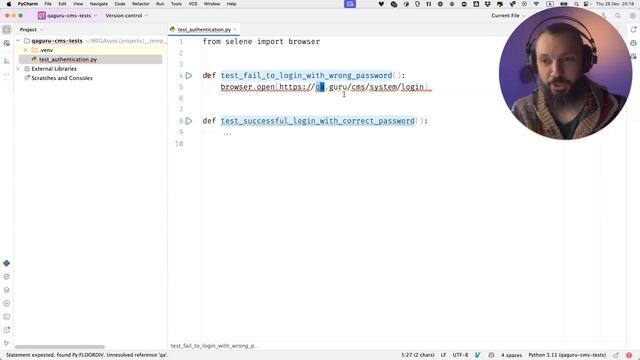The image size is (640, 360).
Task: Open the File menu
Action: 48,4
